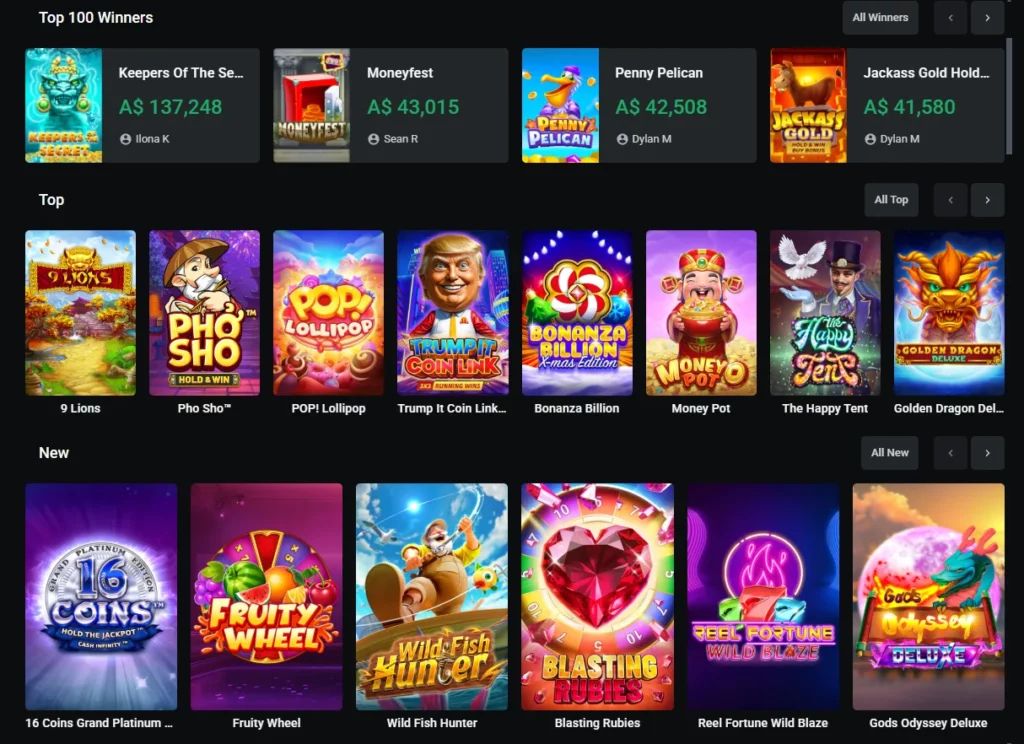Launch the Pho Sho Hold & Win game

click(204, 313)
